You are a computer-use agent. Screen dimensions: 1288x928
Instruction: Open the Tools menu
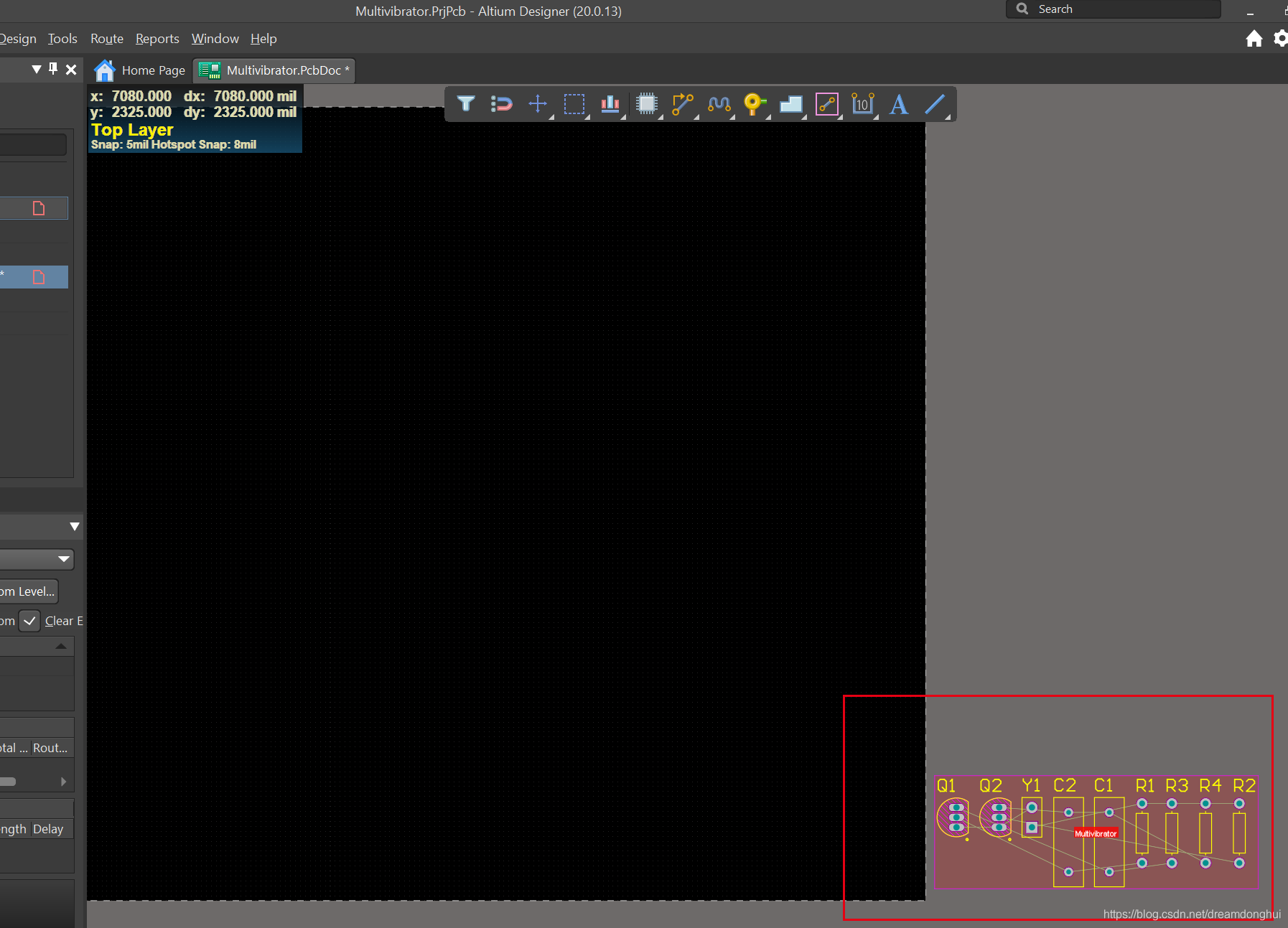click(62, 39)
